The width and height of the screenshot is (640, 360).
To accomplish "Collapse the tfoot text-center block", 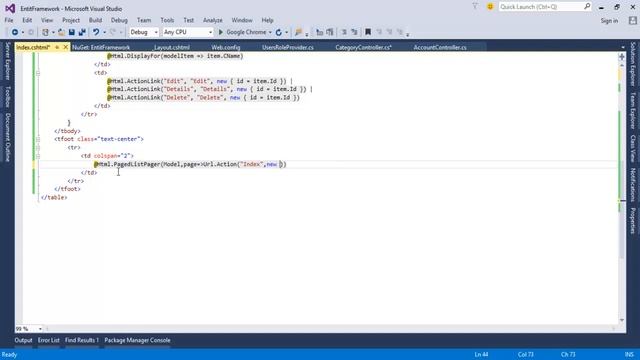I will (x=38, y=140).
